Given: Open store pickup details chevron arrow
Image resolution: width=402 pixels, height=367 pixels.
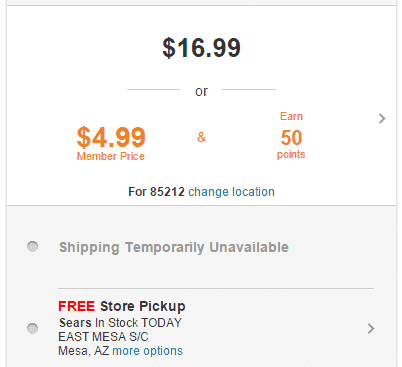Looking at the screenshot, I should pyautogui.click(x=371, y=329).
